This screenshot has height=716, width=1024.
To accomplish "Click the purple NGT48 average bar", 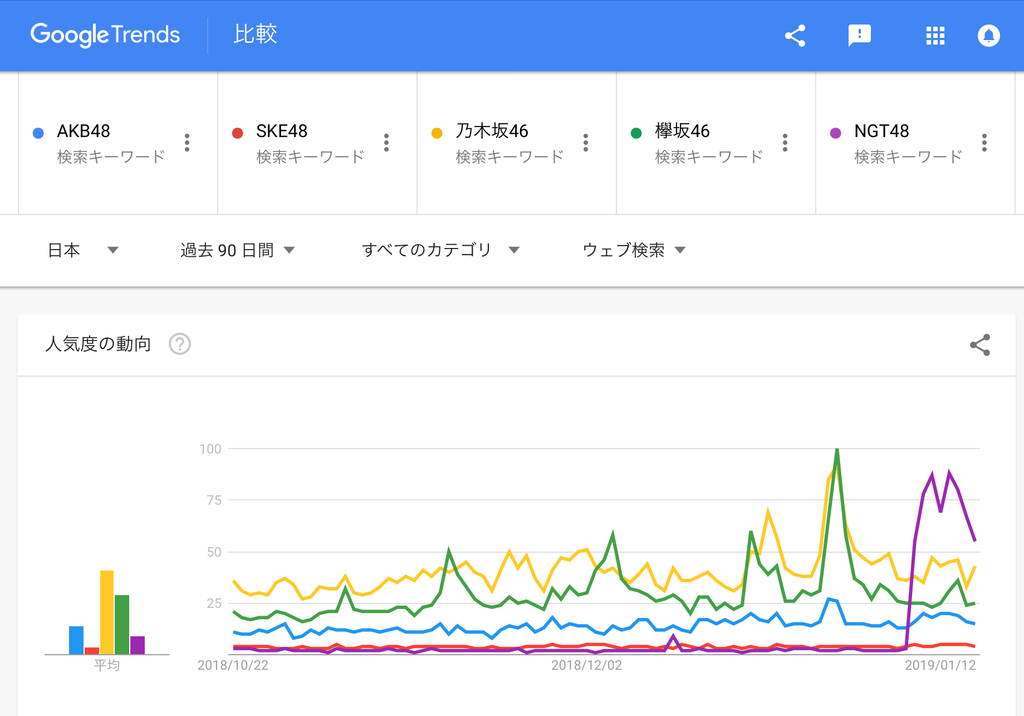I will point(137,645).
